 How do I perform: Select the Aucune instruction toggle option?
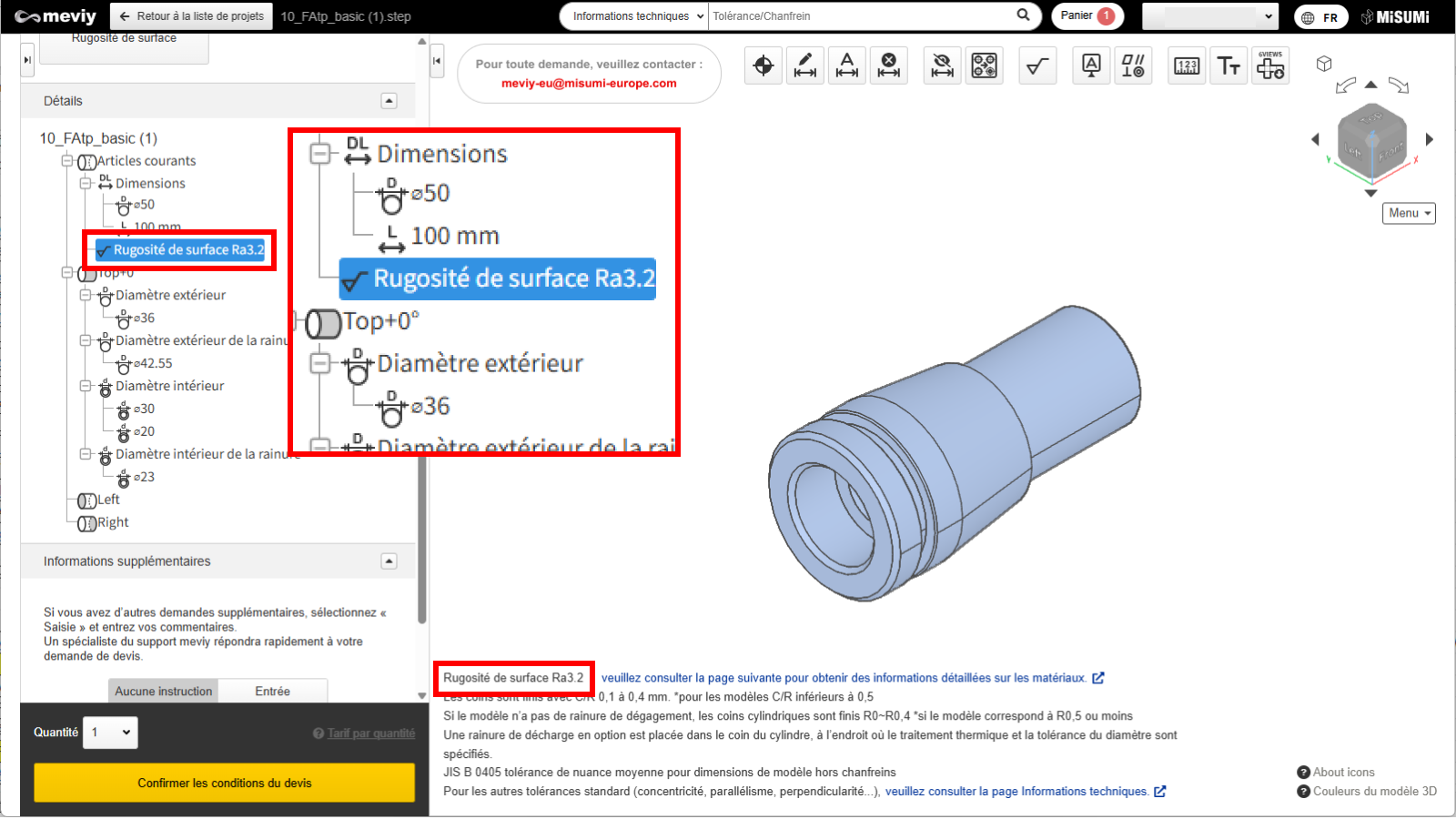pos(164,692)
